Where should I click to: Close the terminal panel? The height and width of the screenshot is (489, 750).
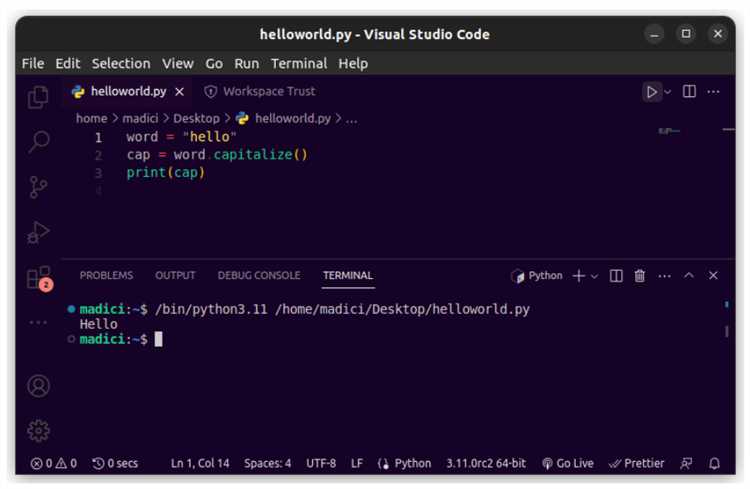[x=713, y=275]
